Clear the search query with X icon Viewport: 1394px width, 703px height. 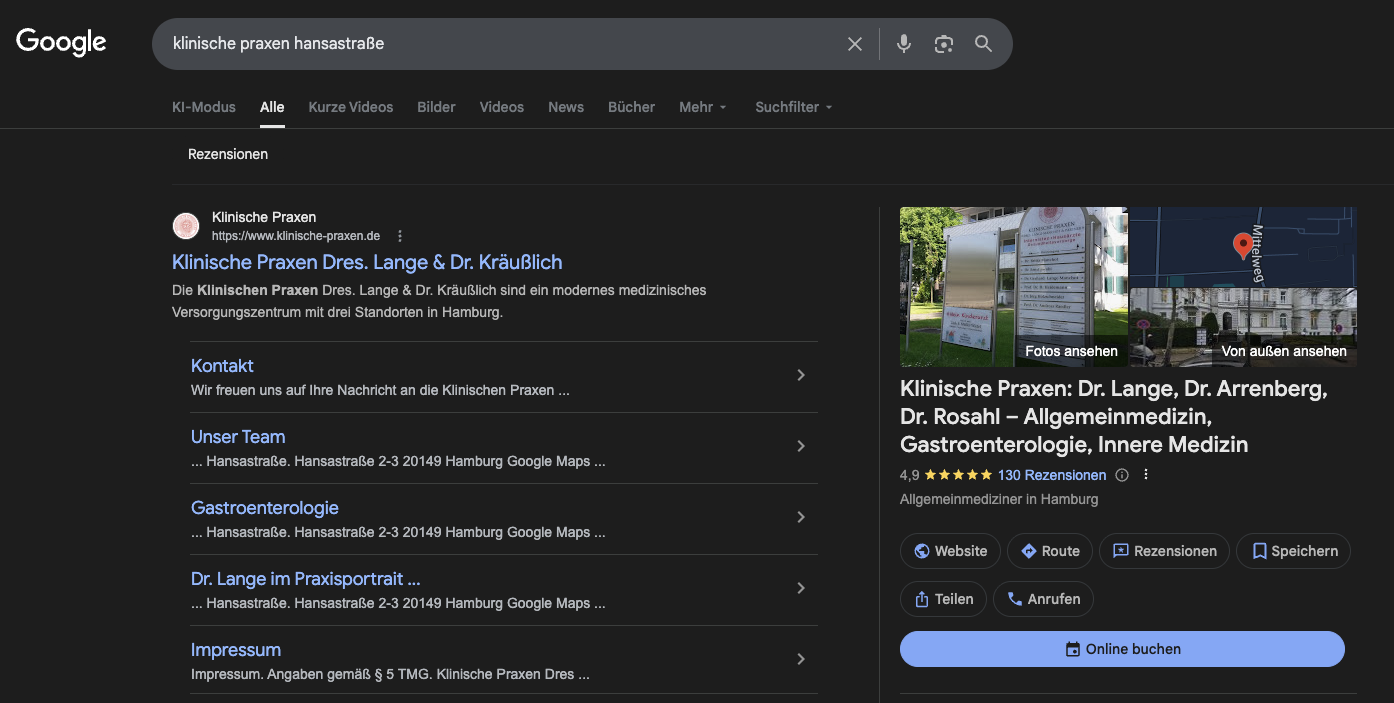tap(854, 44)
